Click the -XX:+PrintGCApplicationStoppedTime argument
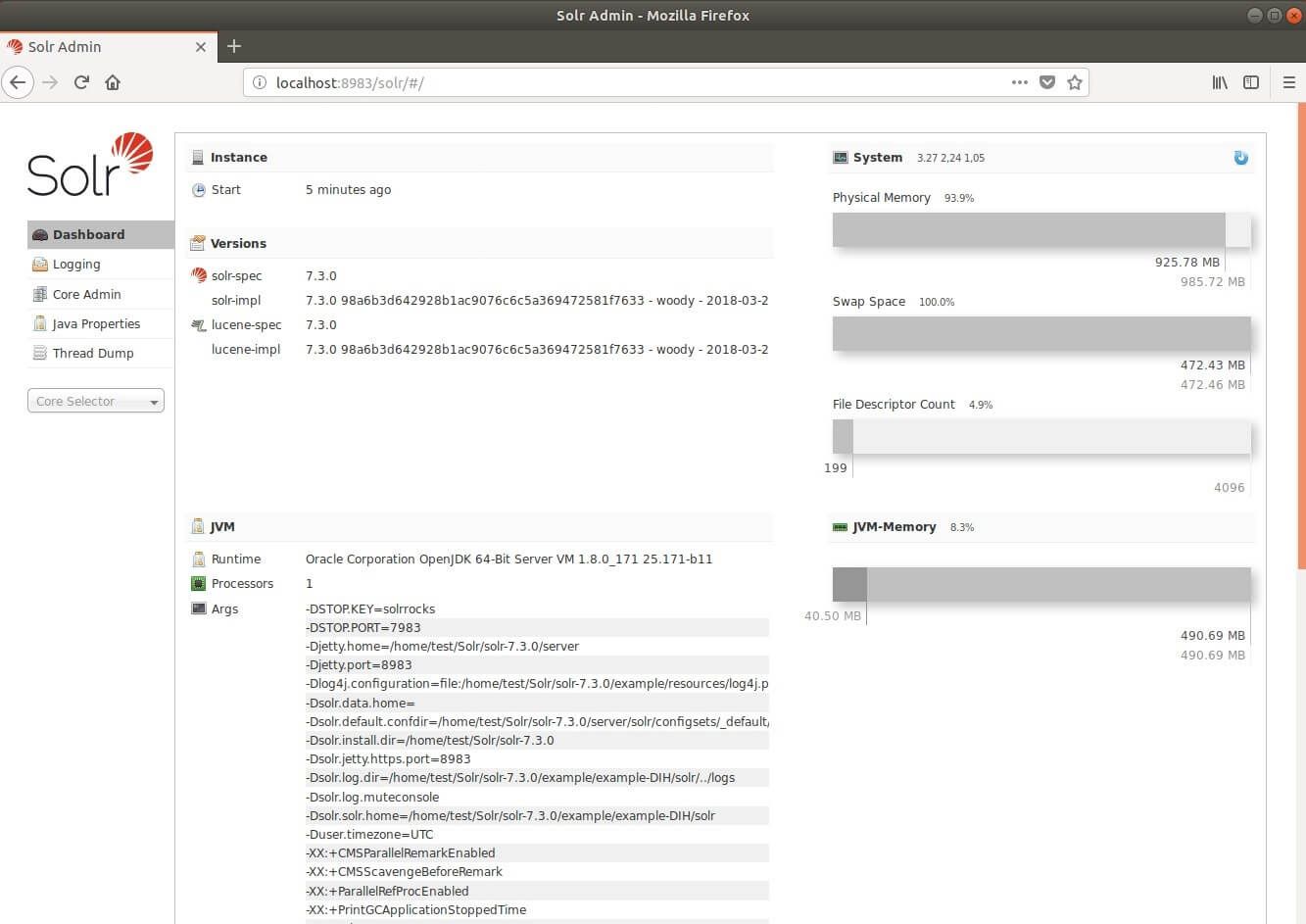 tap(416, 909)
